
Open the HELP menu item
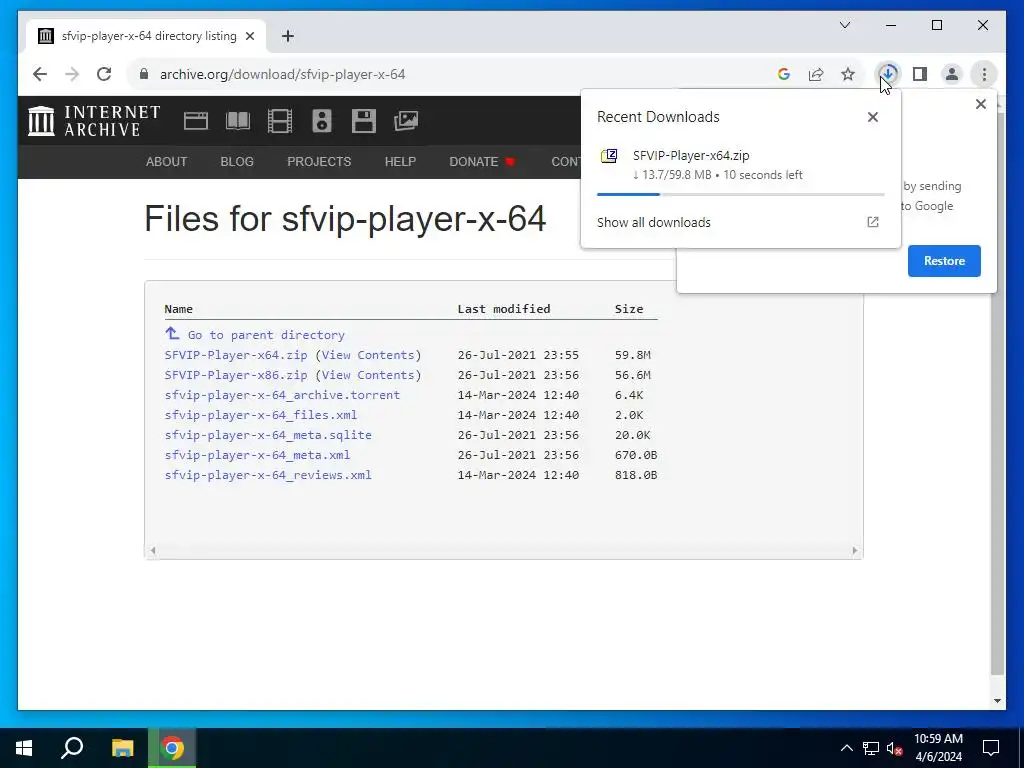pyautogui.click(x=400, y=161)
